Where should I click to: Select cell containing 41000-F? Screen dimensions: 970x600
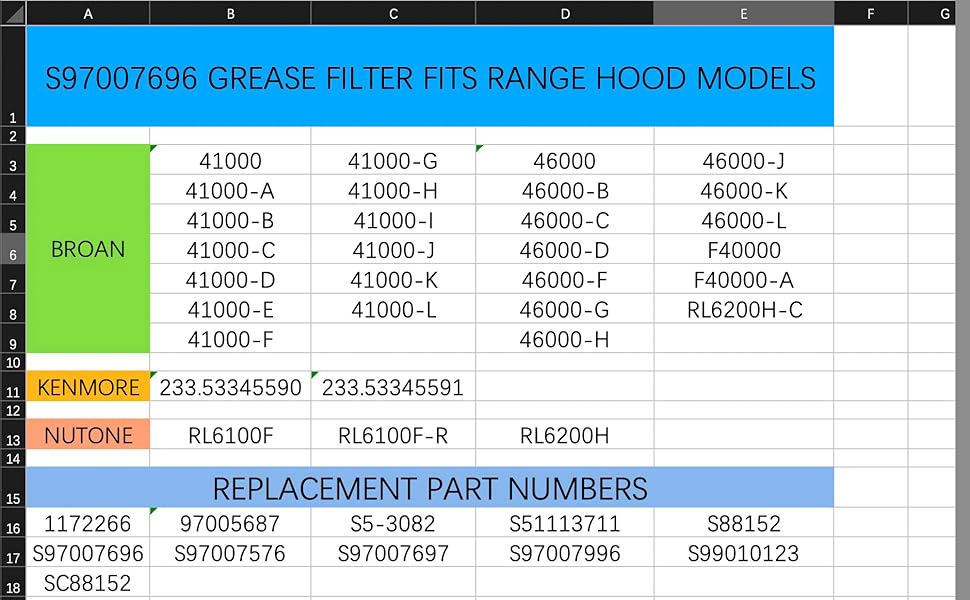tap(230, 338)
